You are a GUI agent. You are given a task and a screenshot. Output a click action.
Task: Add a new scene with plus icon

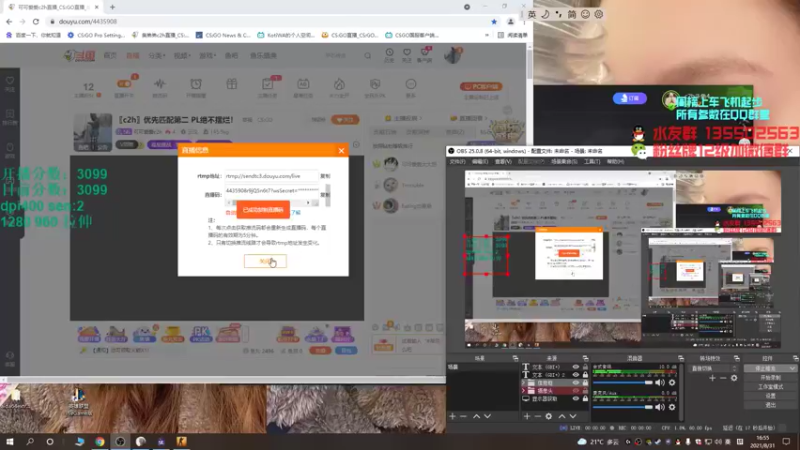452,416
